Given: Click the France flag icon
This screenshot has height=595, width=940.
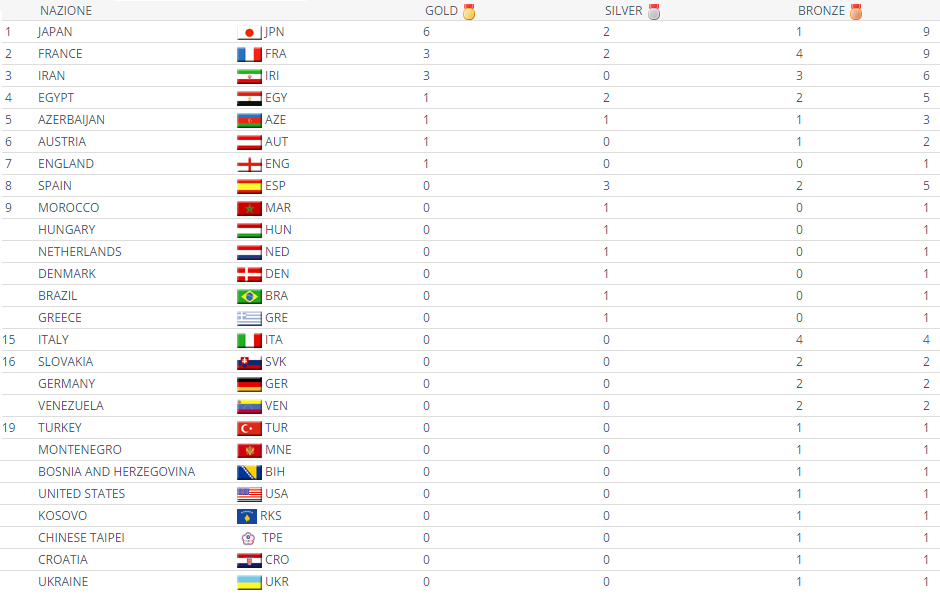Looking at the screenshot, I should click(x=249, y=54).
